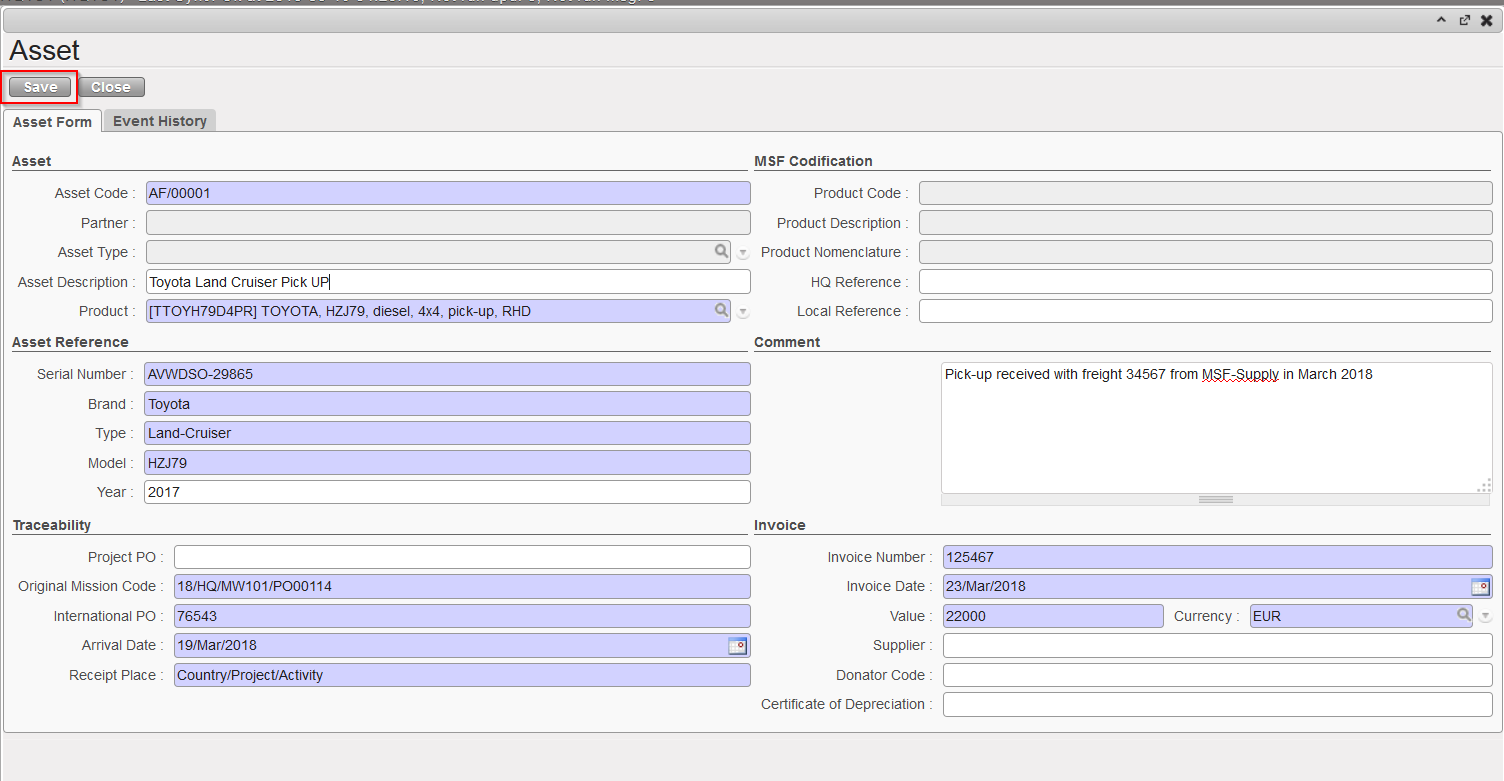Switch to the Event History tab
The height and width of the screenshot is (781, 1504).
[x=159, y=121]
